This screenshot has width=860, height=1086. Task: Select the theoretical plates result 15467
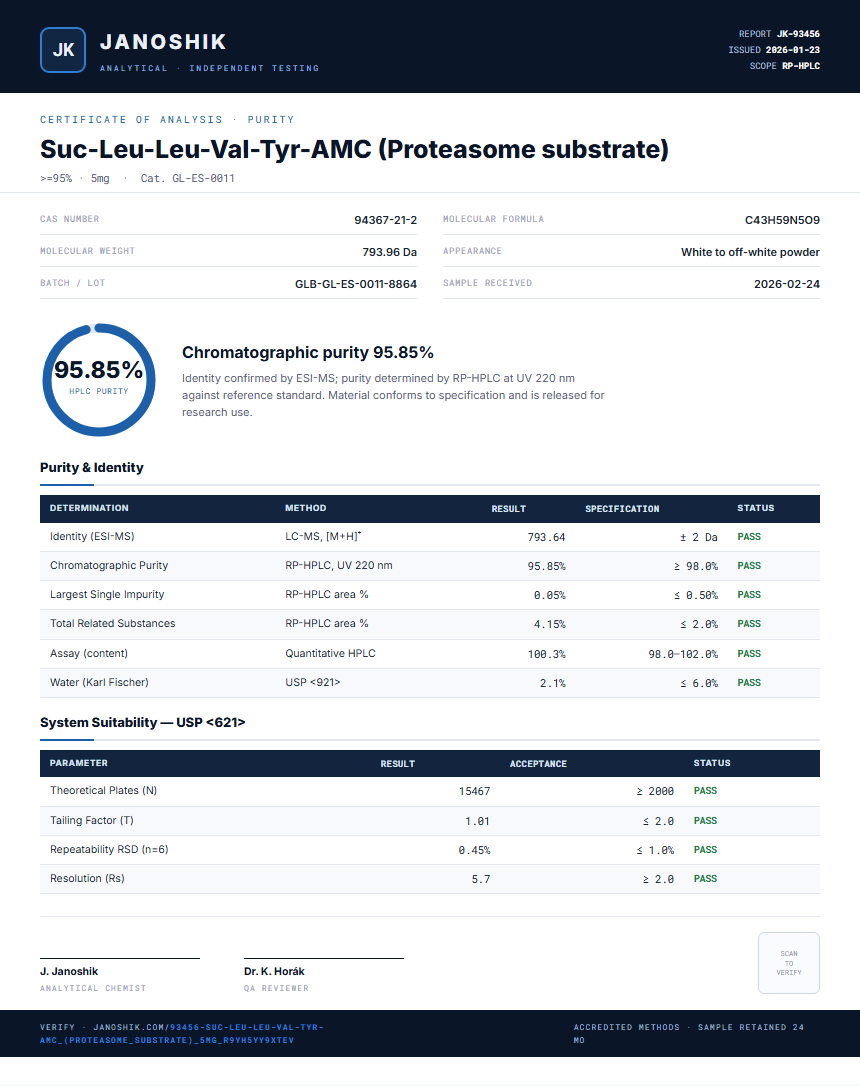474,792
